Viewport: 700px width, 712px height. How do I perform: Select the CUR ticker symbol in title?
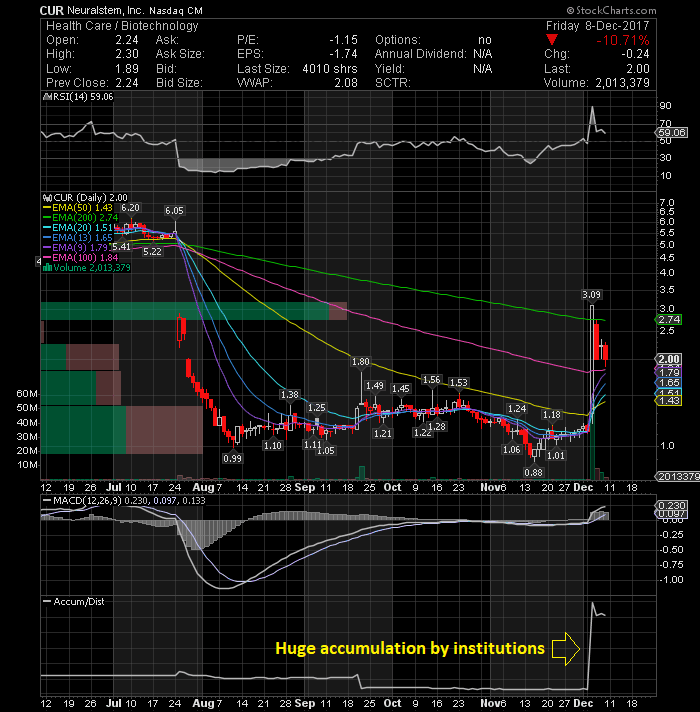point(52,10)
